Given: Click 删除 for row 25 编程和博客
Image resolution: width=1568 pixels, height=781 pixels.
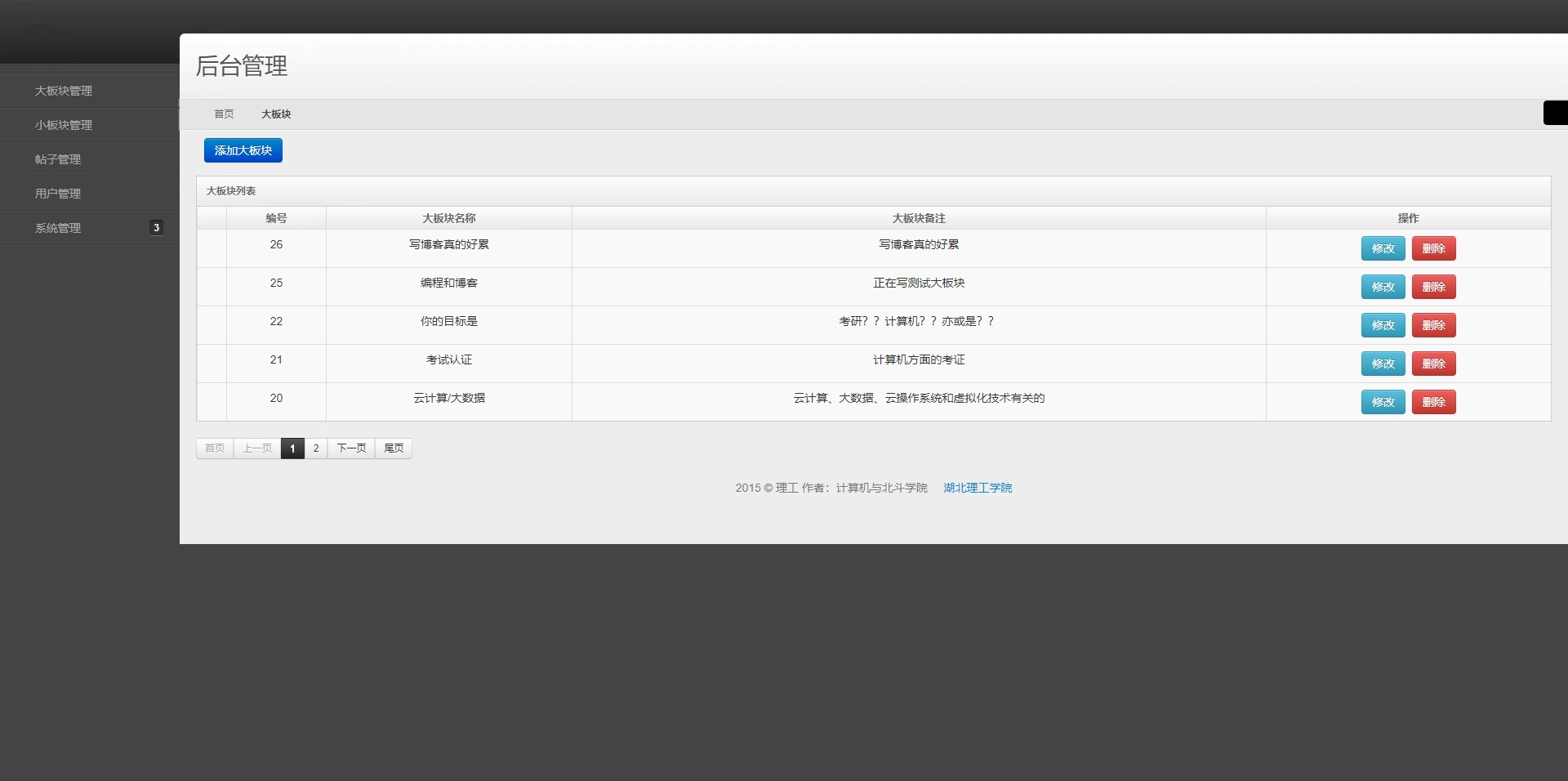Looking at the screenshot, I should [x=1433, y=287].
